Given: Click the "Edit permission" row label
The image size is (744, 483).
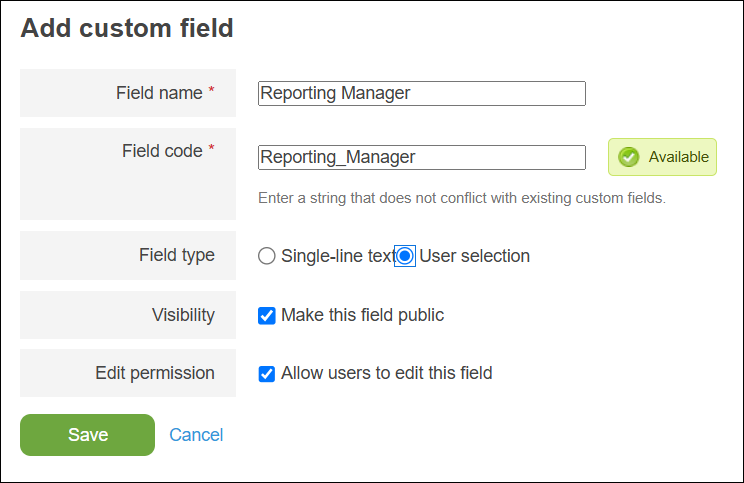Looking at the screenshot, I should [x=155, y=373].
